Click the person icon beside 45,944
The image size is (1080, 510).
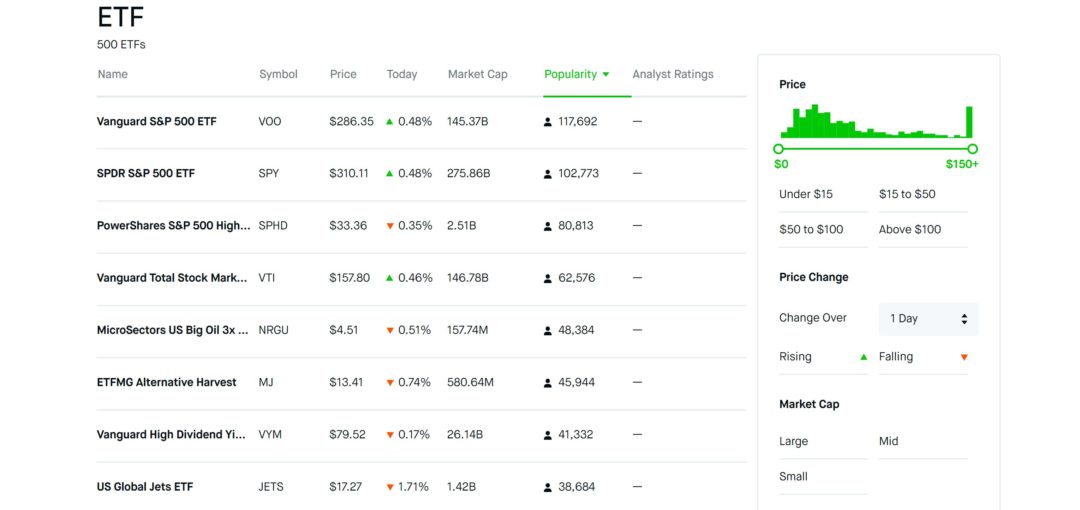pos(548,382)
